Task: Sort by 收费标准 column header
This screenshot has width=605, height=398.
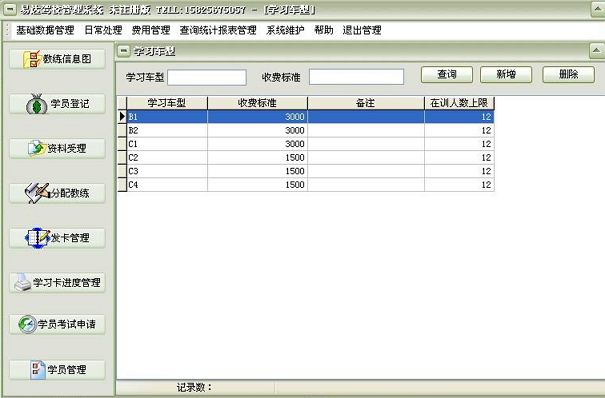Action: tap(257, 103)
